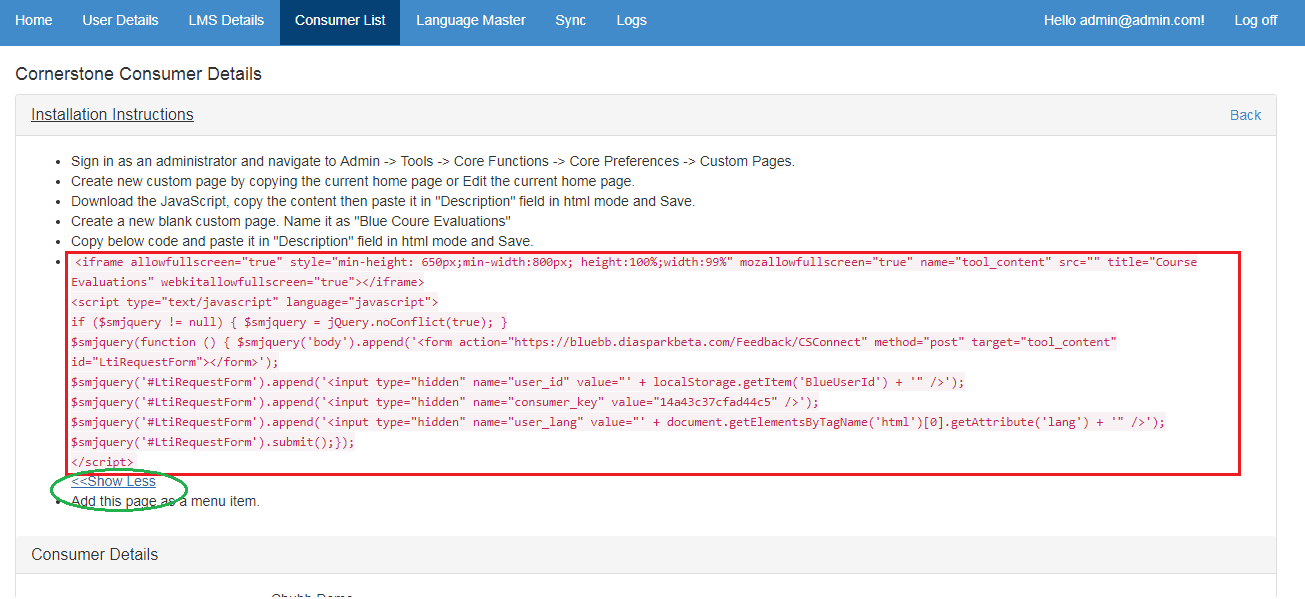Open the Home menu item
Screen dimensions: 1305x599
coord(34,20)
